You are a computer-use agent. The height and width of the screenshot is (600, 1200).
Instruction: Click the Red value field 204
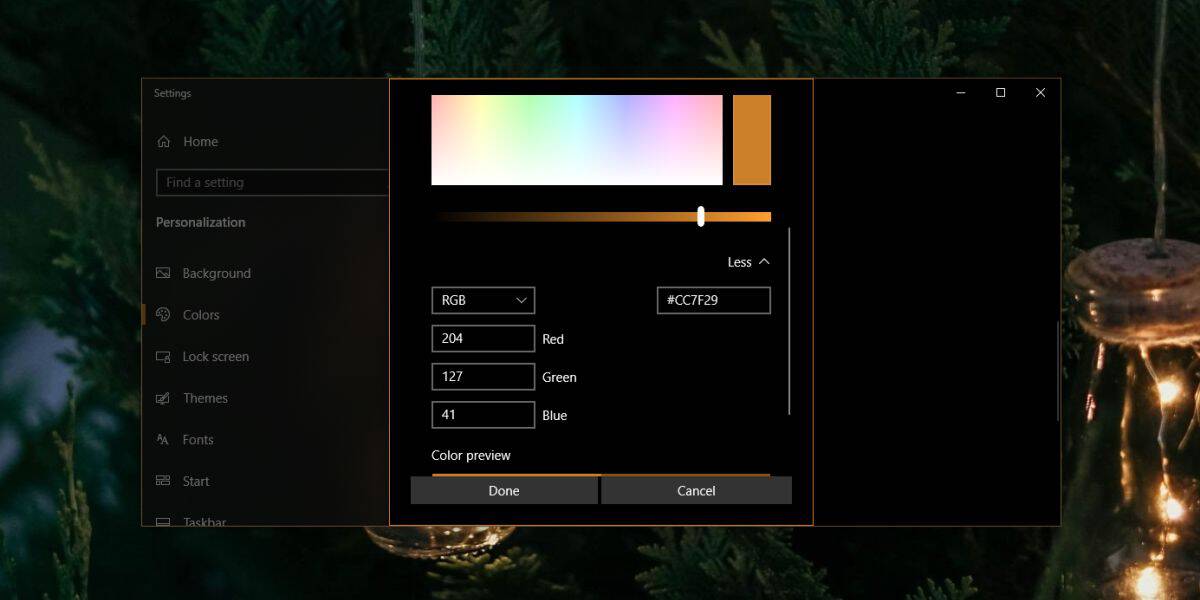pos(483,338)
